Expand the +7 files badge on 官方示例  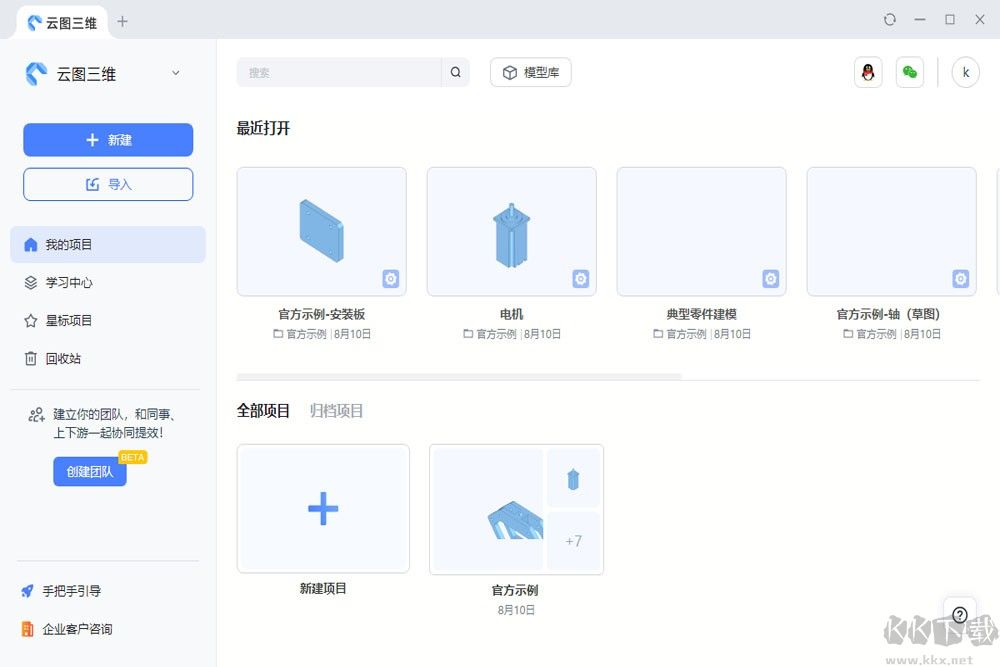pos(574,541)
